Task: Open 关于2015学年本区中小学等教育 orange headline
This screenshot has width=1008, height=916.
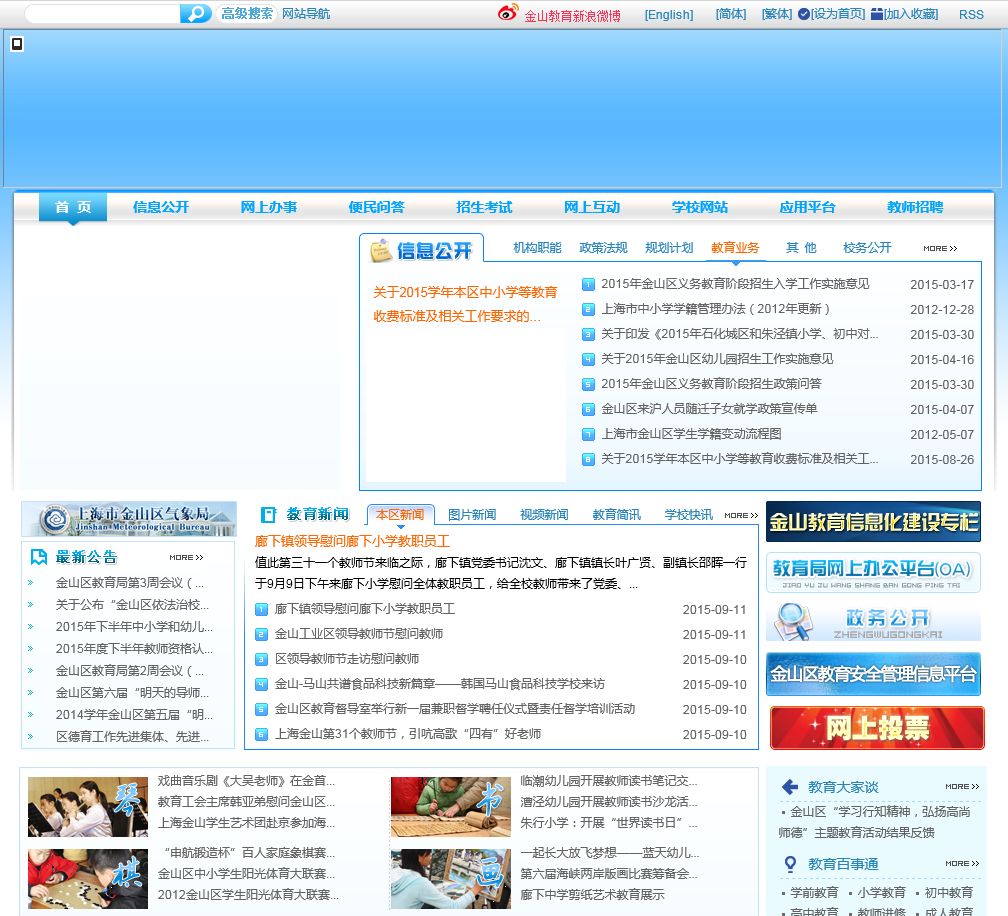Action: [465, 304]
